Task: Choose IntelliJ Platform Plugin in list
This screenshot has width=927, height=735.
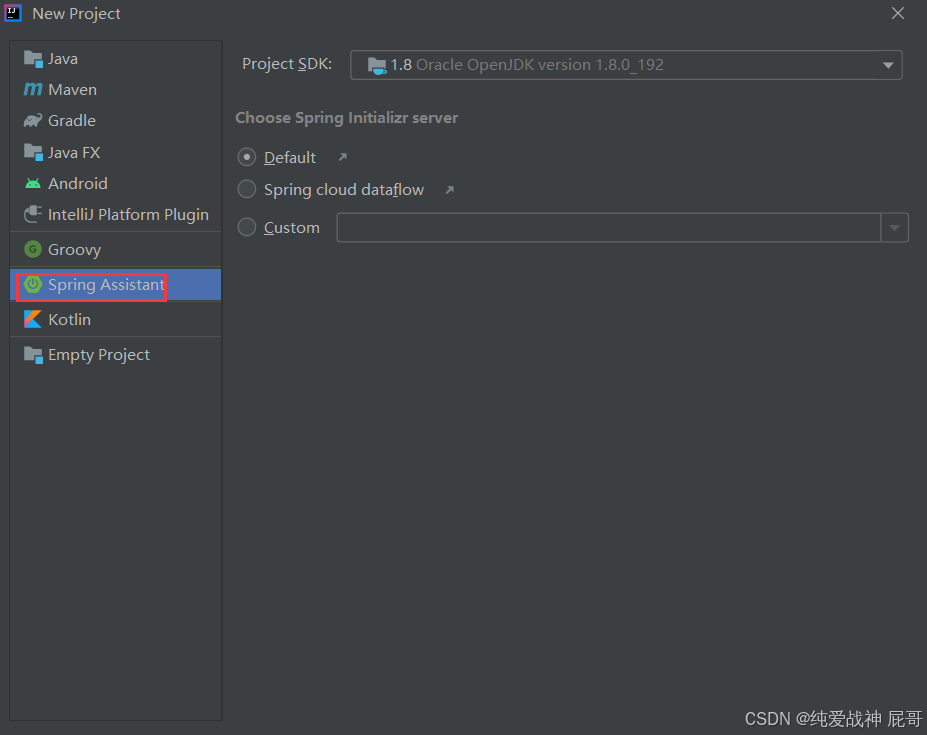Action: [x=116, y=214]
